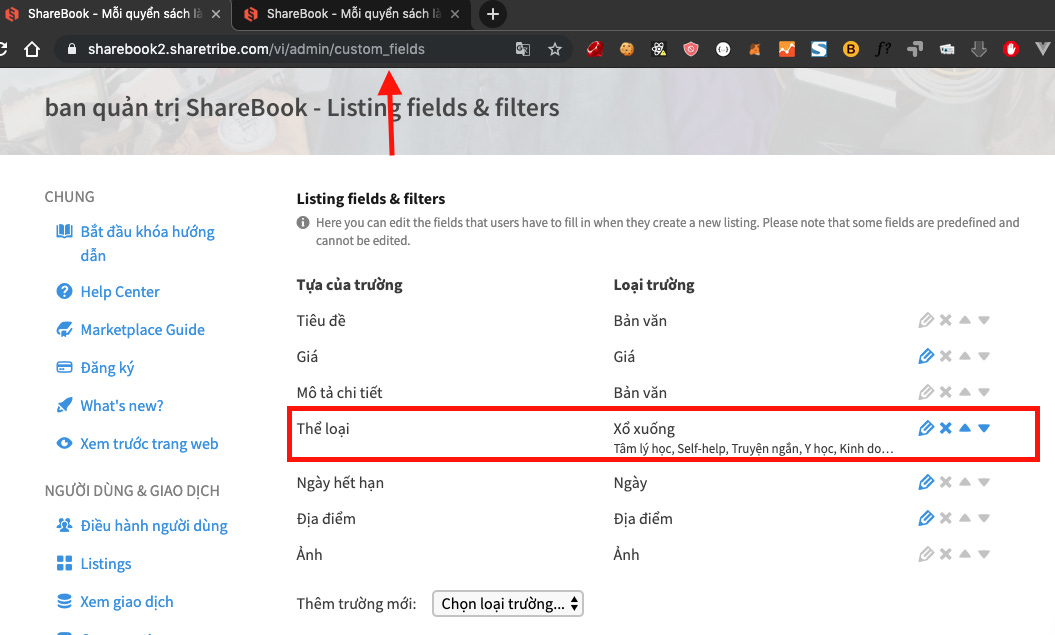
Task: Bookmark the page with the star icon
Action: pos(555,47)
